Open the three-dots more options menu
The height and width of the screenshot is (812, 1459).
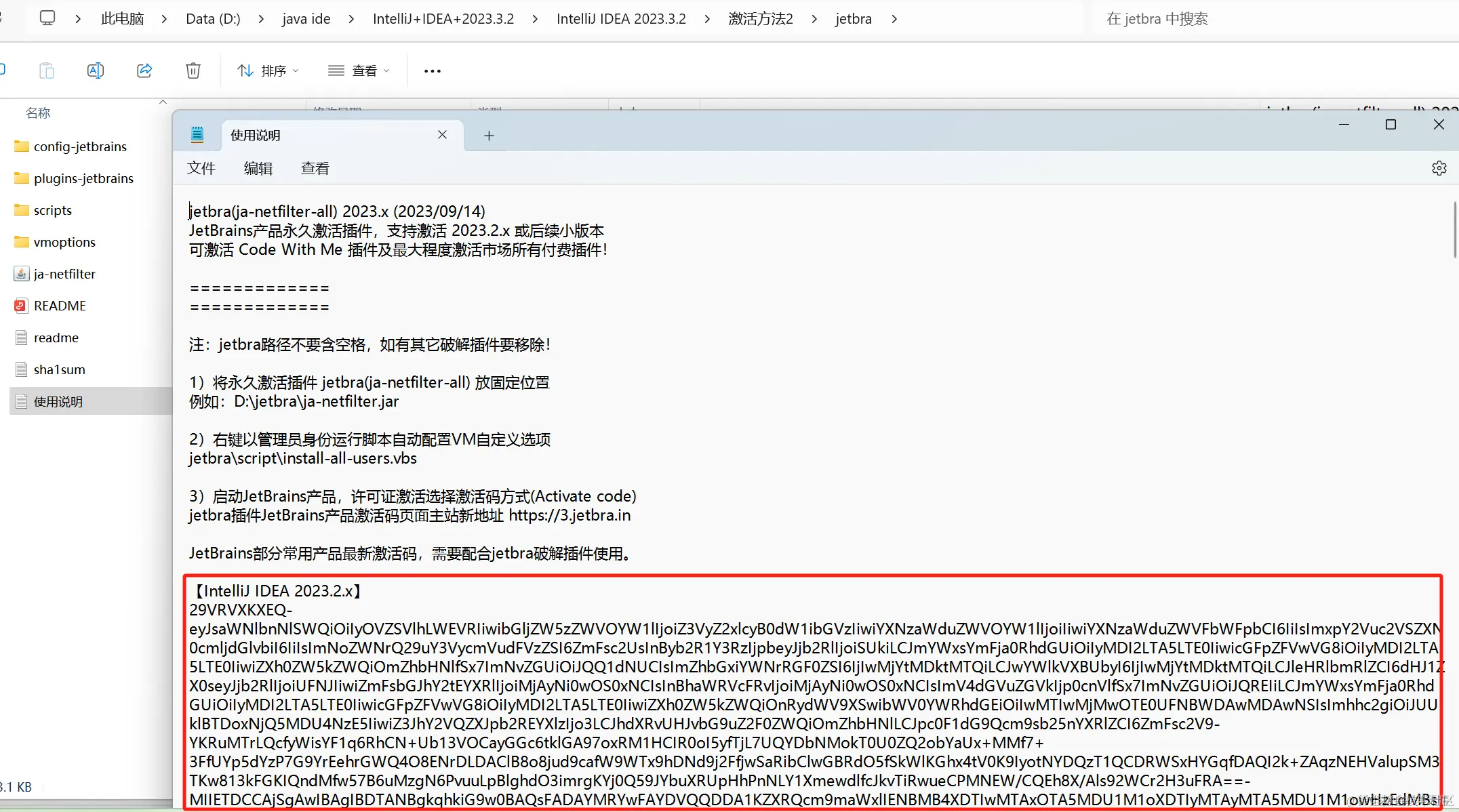click(432, 70)
